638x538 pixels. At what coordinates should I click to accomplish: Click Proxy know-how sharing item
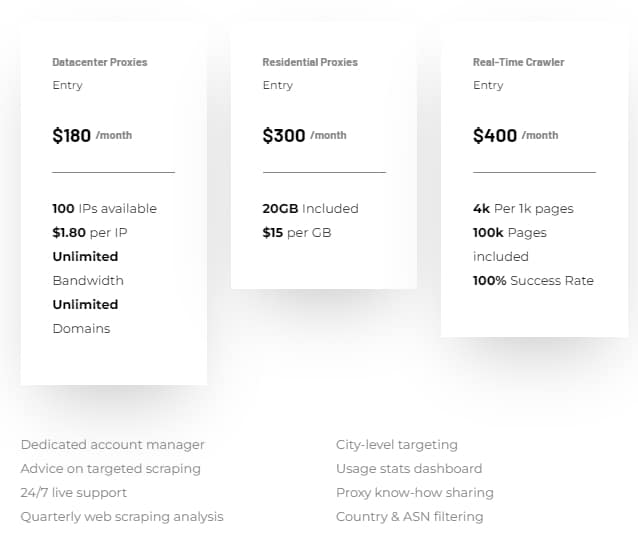(x=415, y=493)
